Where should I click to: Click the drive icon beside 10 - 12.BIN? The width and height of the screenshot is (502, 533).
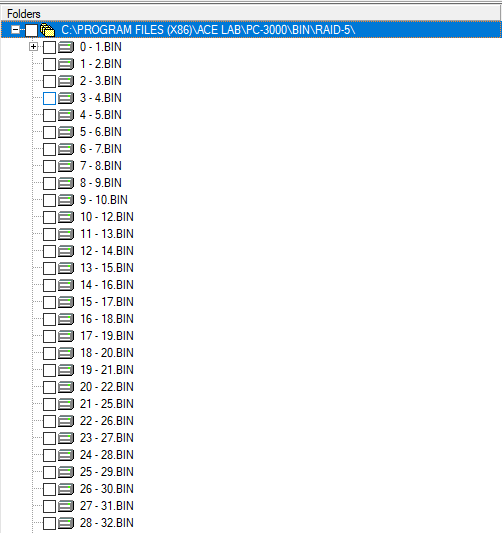coord(66,217)
